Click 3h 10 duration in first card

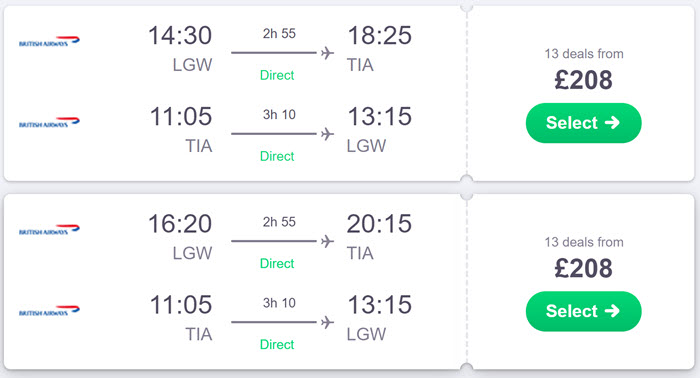point(279,115)
